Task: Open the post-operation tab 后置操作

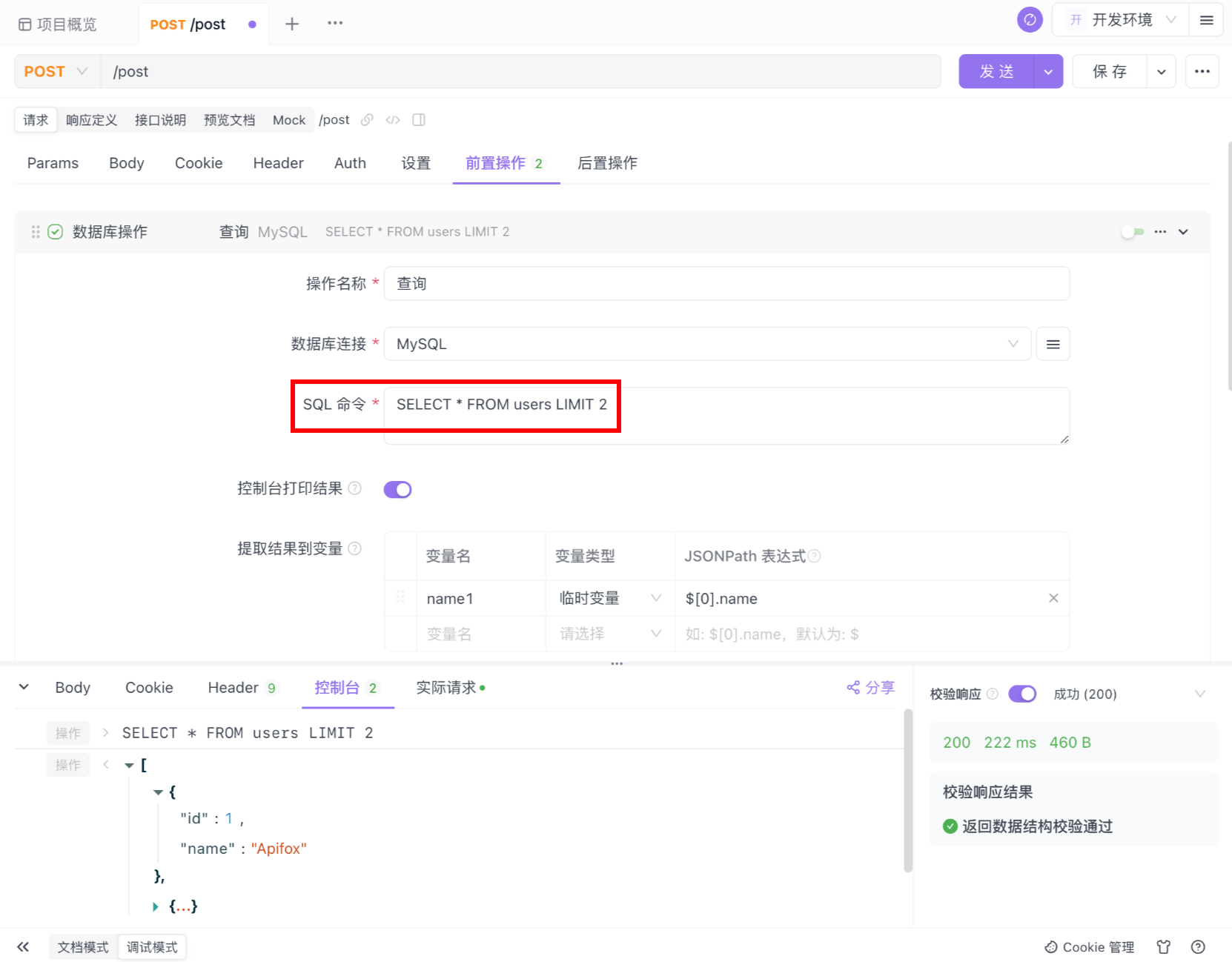Action: 607,163
